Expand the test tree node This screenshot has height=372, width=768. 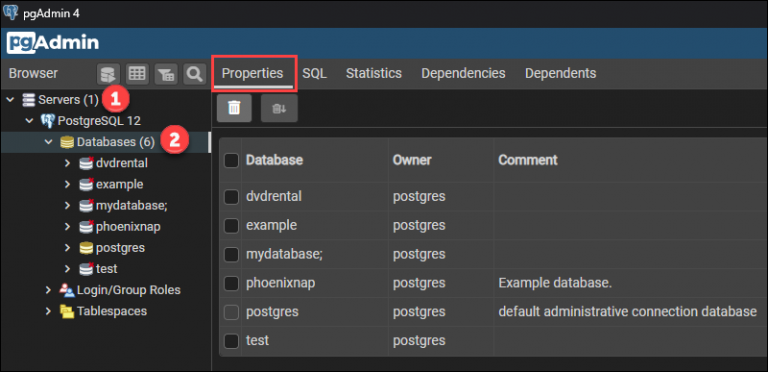68,269
